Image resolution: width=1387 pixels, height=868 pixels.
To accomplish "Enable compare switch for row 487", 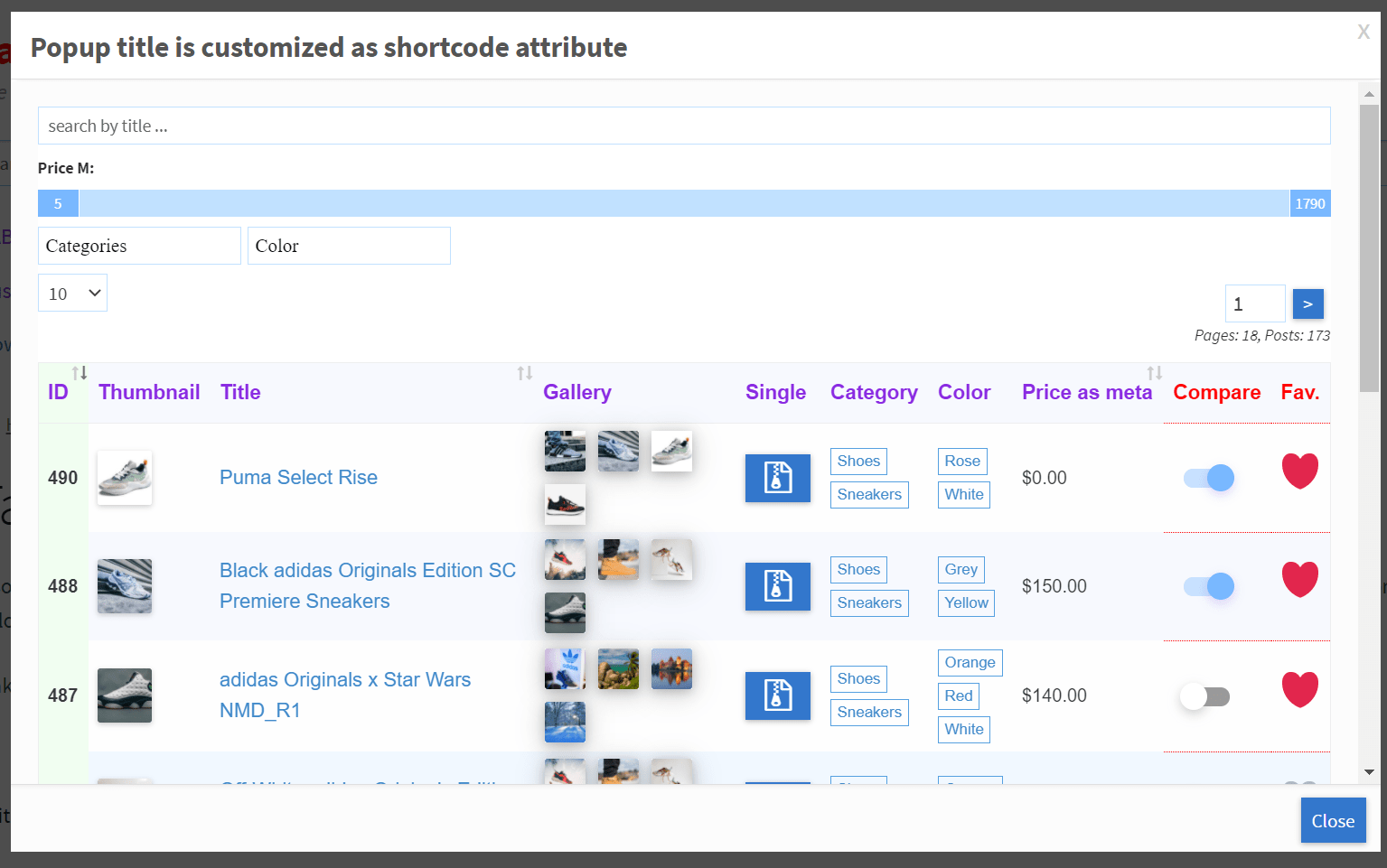I will click(x=1205, y=696).
